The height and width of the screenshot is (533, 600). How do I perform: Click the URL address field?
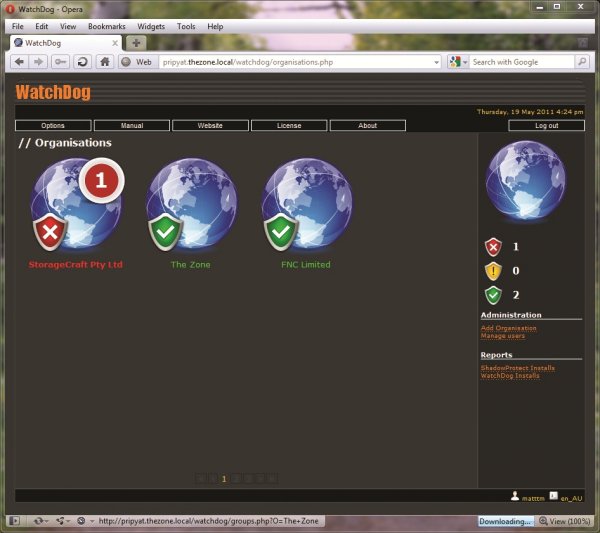pos(300,62)
